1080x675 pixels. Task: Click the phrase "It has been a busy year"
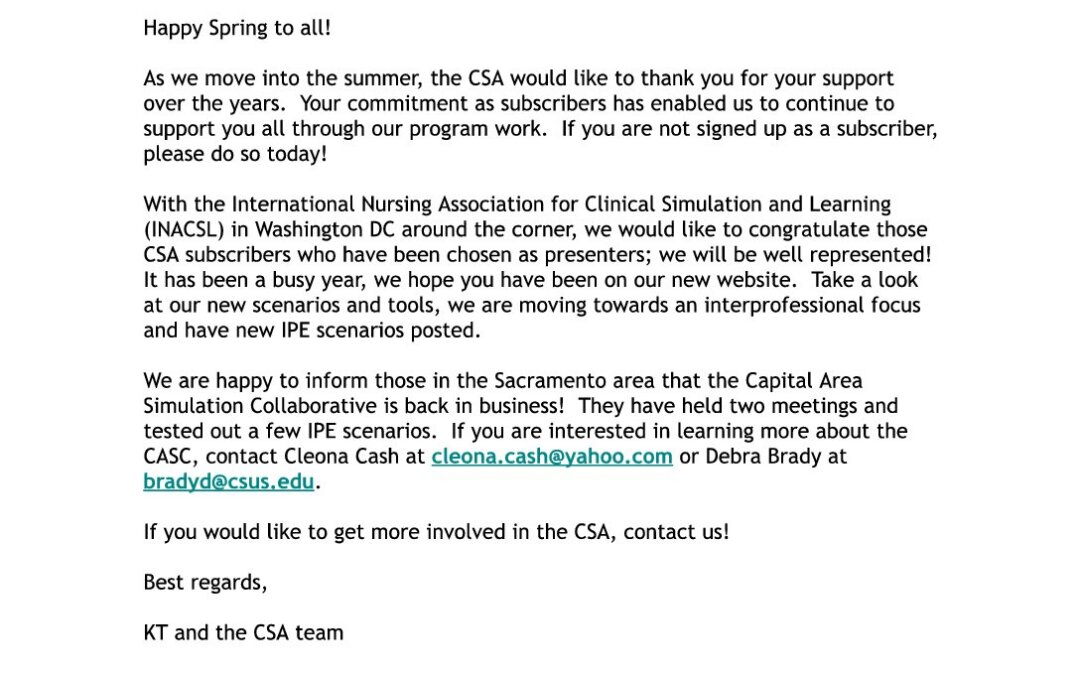tap(251, 280)
